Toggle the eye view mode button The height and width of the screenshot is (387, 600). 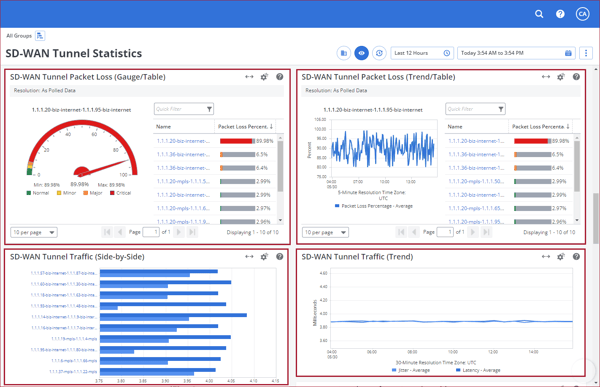361,53
